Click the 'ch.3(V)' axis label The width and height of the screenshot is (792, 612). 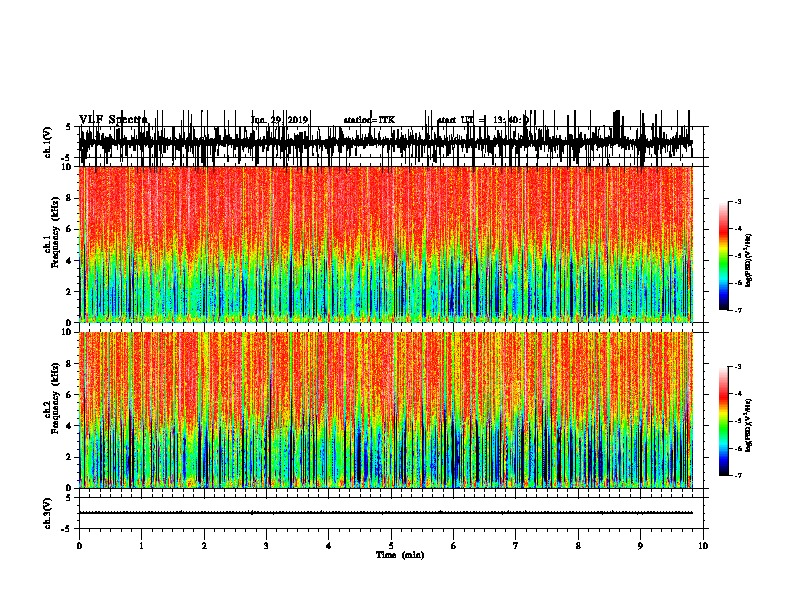47,513
